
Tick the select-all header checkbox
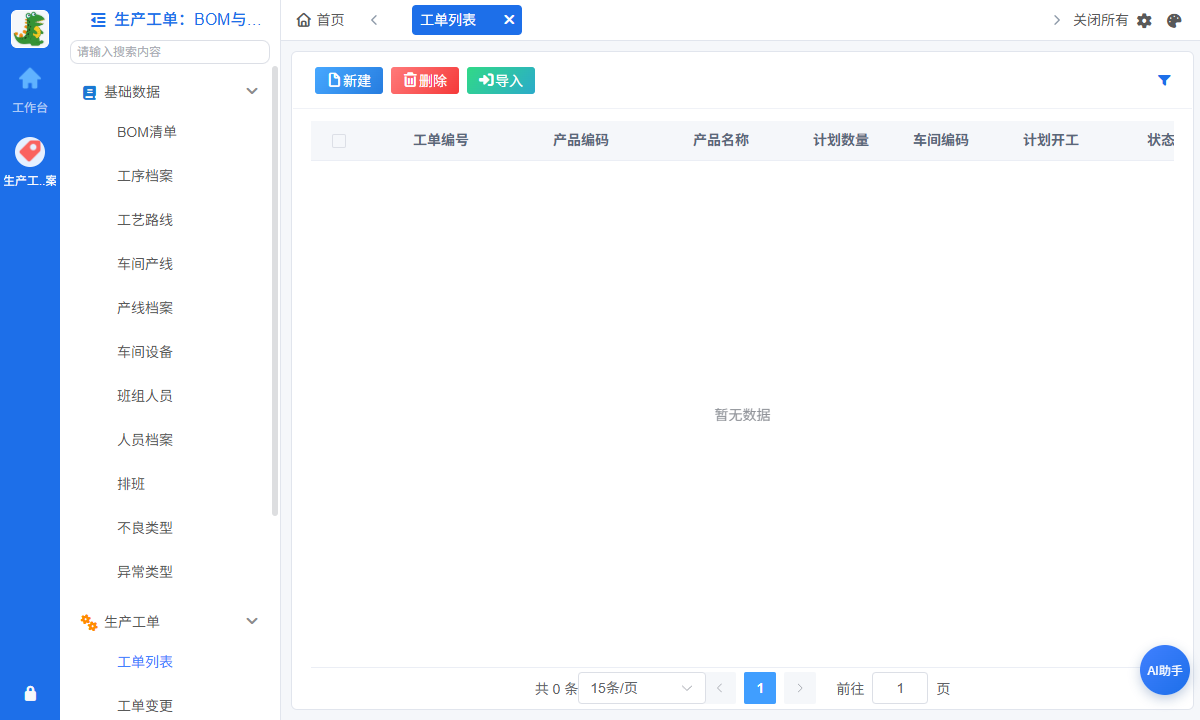click(339, 141)
